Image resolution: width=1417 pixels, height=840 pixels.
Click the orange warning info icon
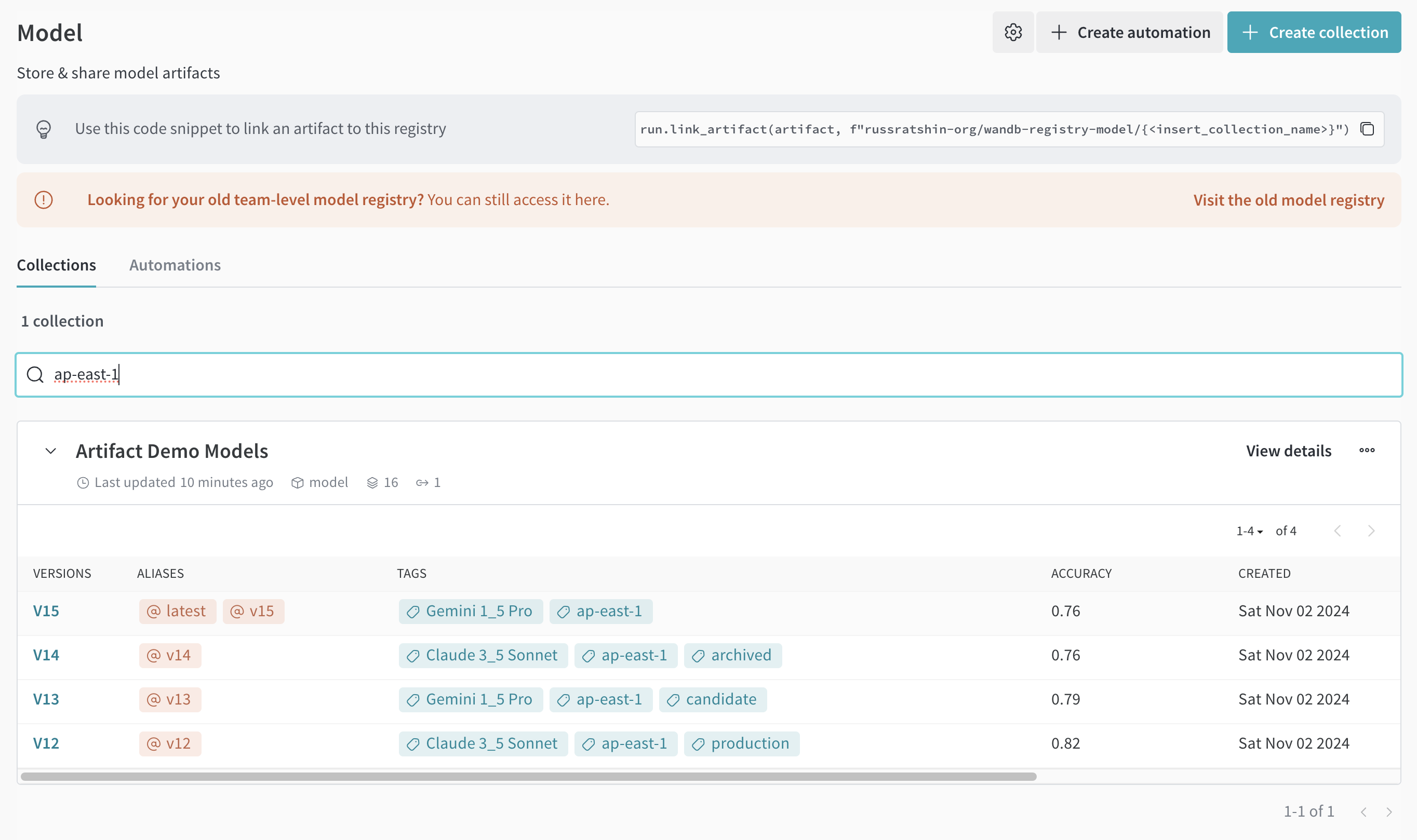(x=44, y=200)
